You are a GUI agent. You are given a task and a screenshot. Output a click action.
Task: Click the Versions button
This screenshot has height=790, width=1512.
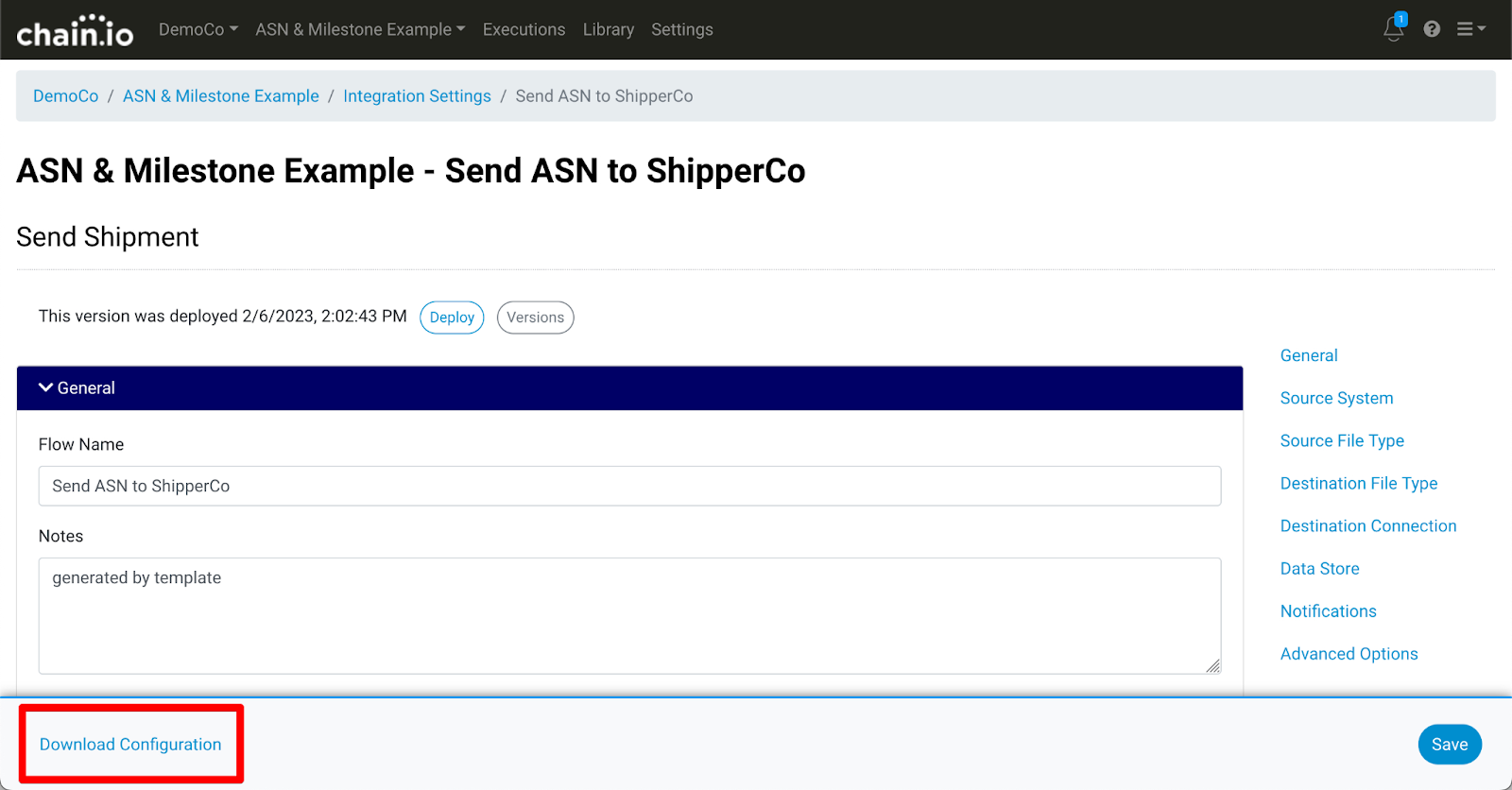[535, 318]
